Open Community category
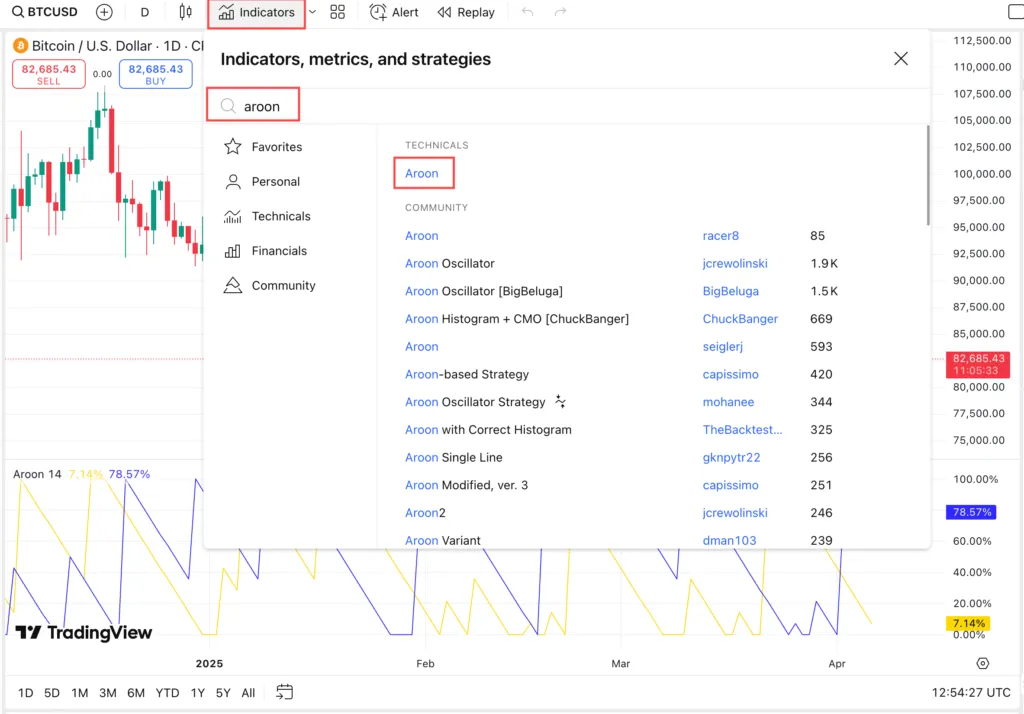This screenshot has height=714, width=1024. point(269,285)
